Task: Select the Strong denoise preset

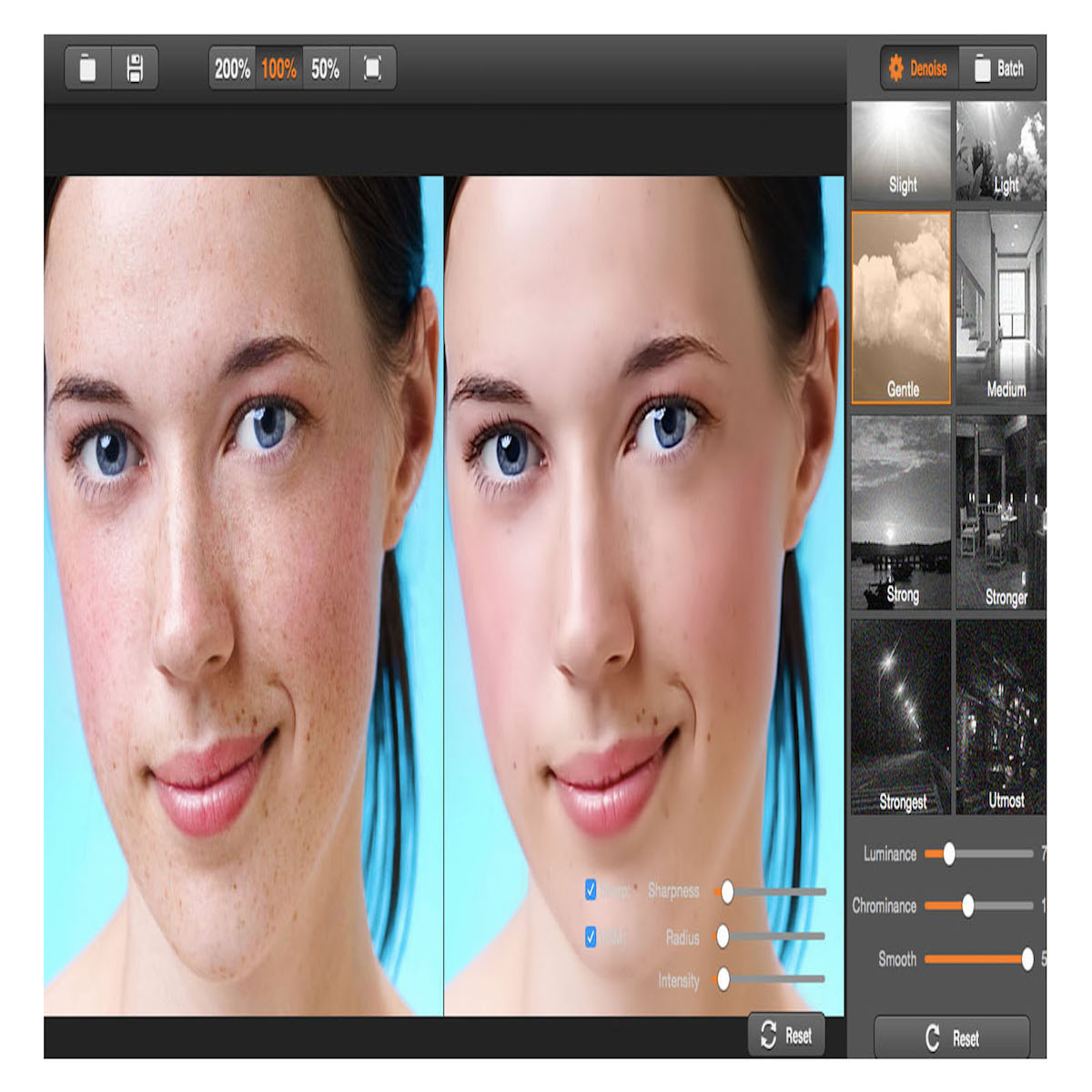Action: click(x=901, y=512)
